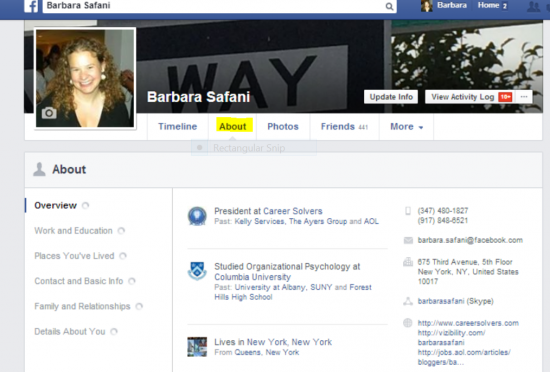Open the jobs.aol.com articles link
The height and width of the screenshot is (372, 550).
[x=464, y=357]
